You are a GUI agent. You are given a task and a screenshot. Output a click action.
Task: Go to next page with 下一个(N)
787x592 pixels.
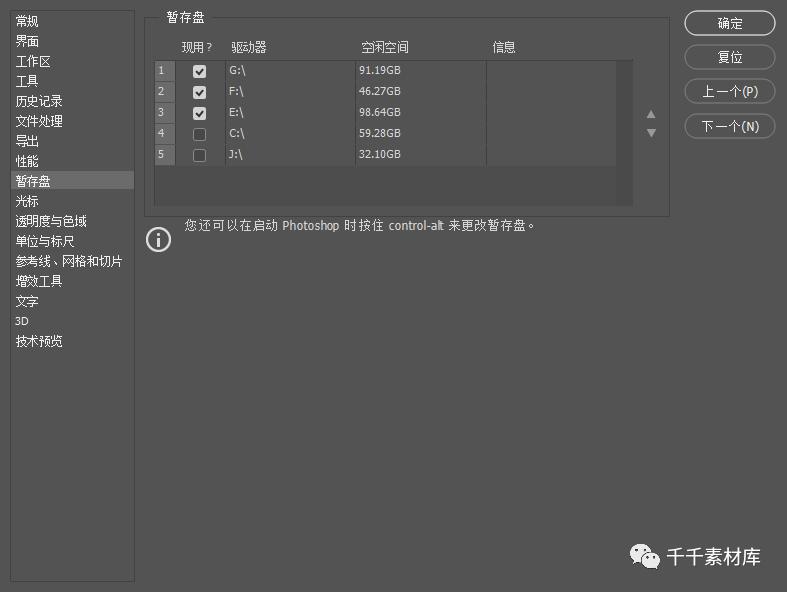pos(730,126)
